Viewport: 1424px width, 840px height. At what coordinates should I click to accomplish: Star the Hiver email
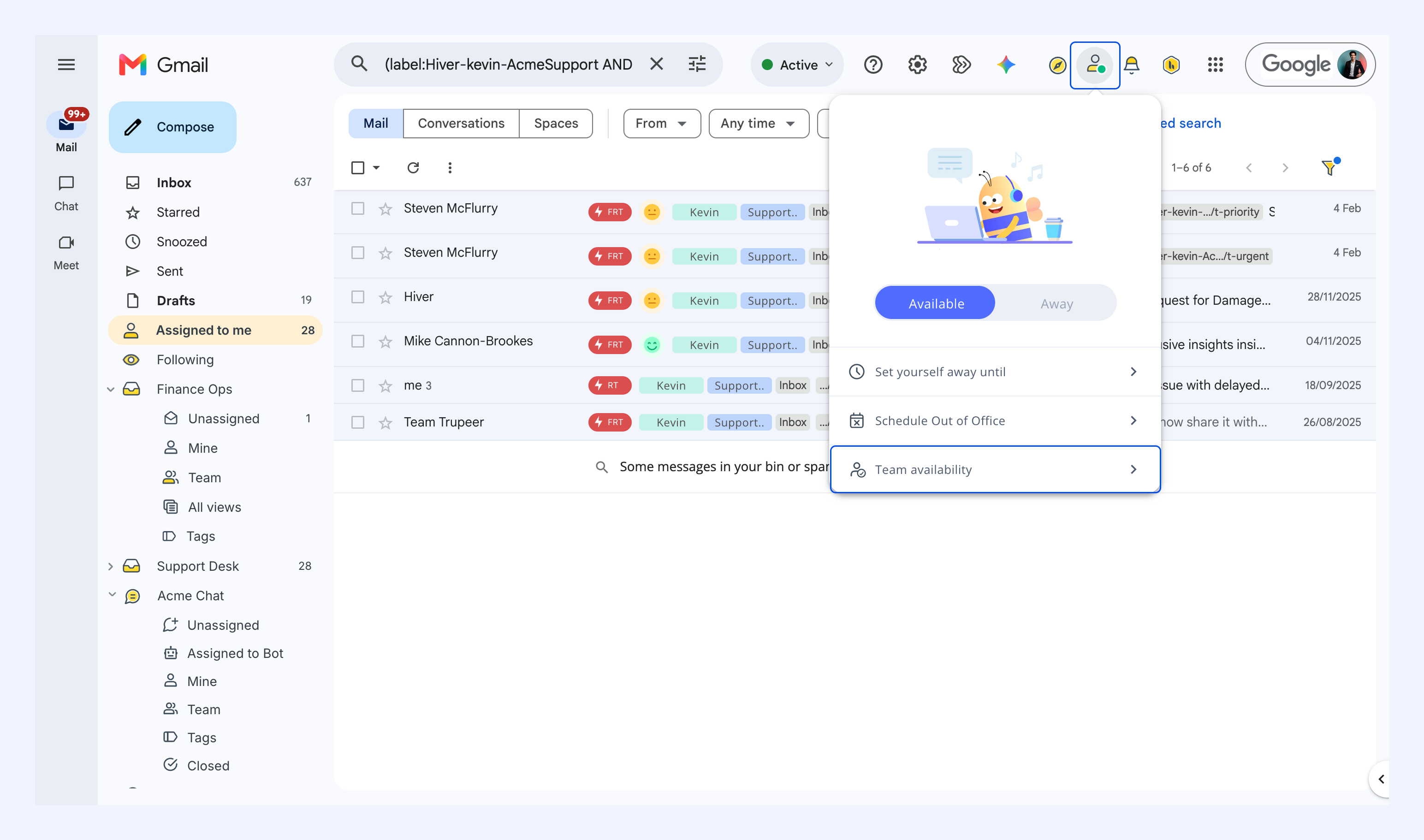(x=386, y=297)
